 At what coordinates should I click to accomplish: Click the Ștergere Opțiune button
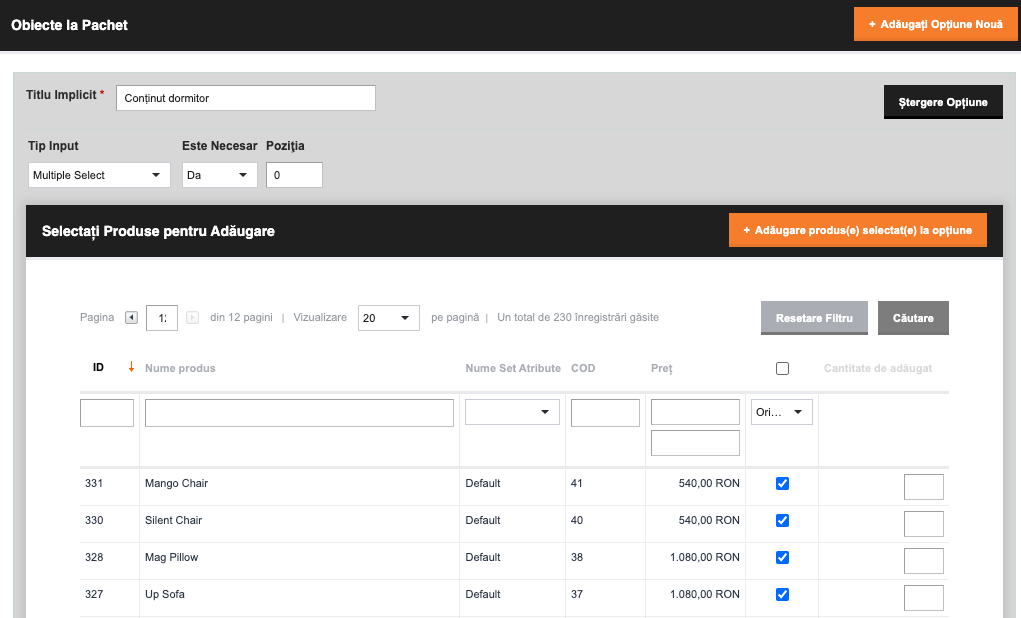click(943, 102)
